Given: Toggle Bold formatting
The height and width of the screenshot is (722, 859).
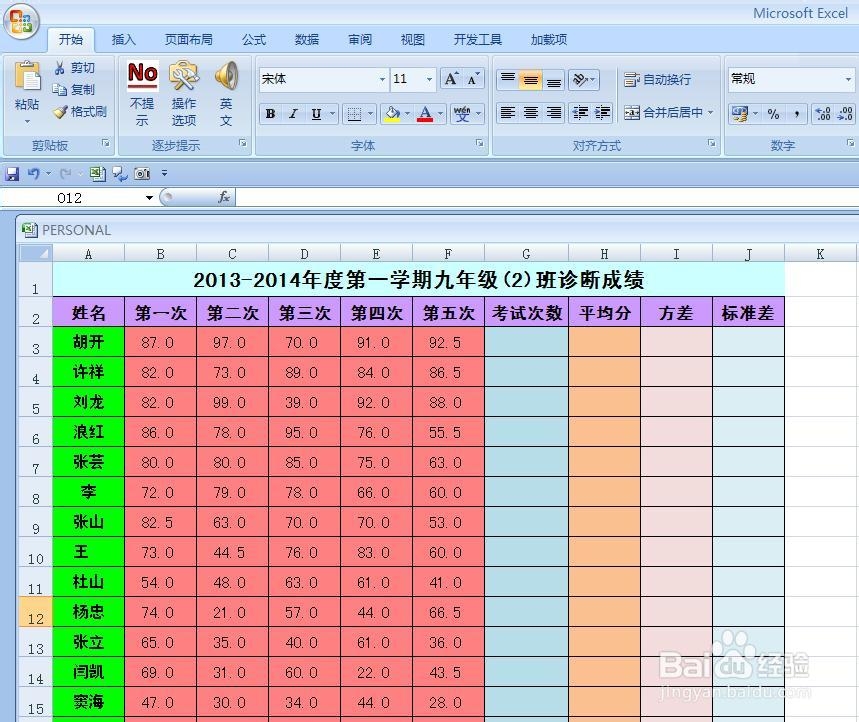Looking at the screenshot, I should [x=269, y=114].
